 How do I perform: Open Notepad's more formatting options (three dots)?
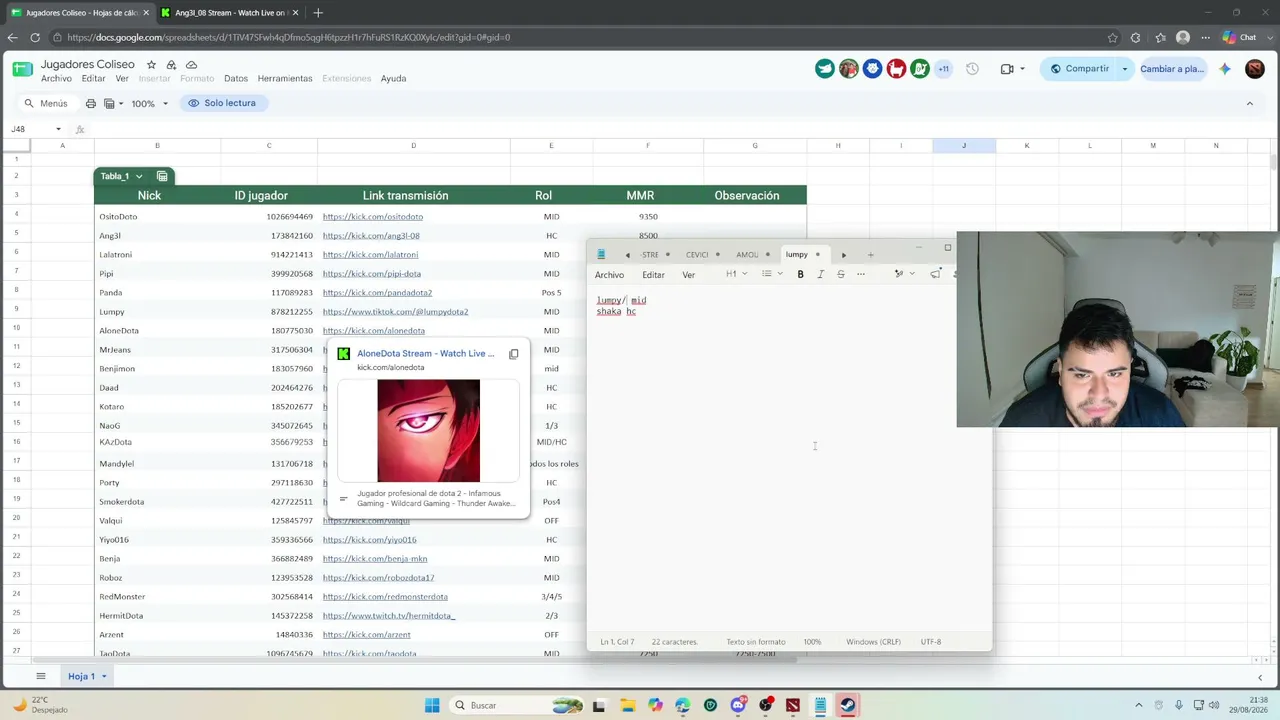coord(861,274)
